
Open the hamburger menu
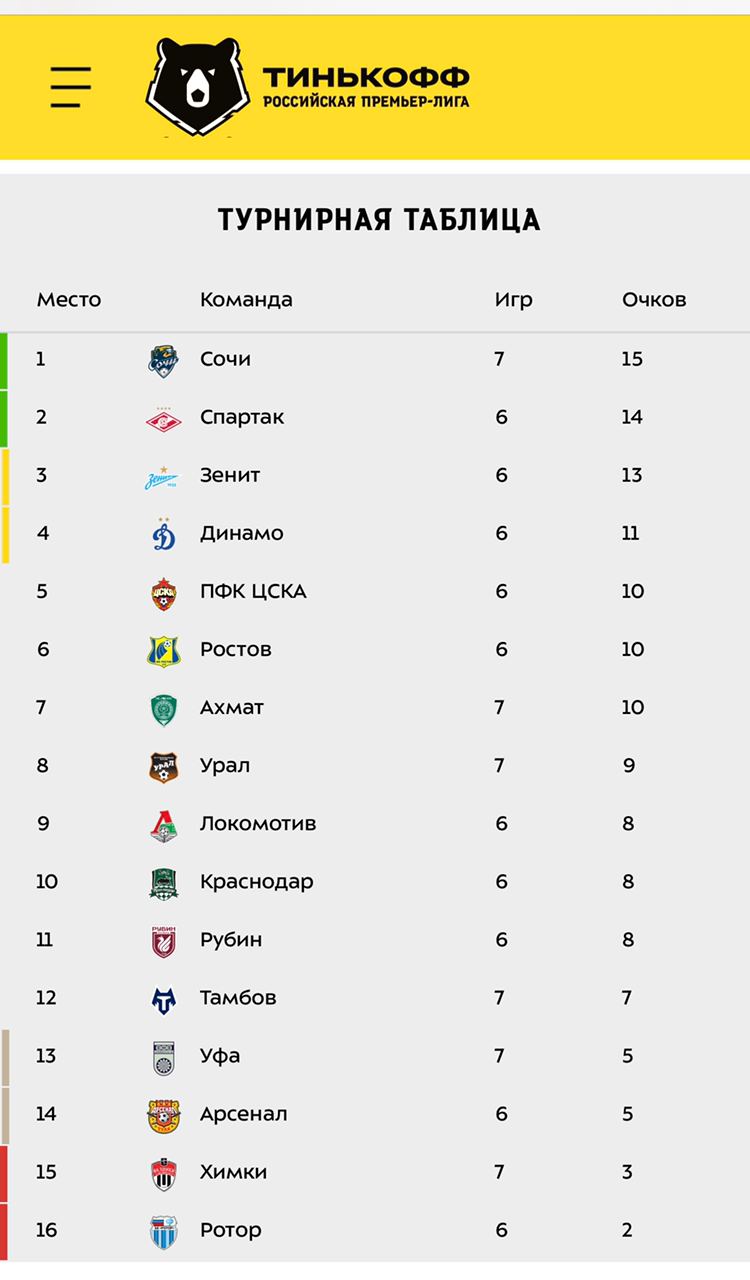click(x=71, y=87)
